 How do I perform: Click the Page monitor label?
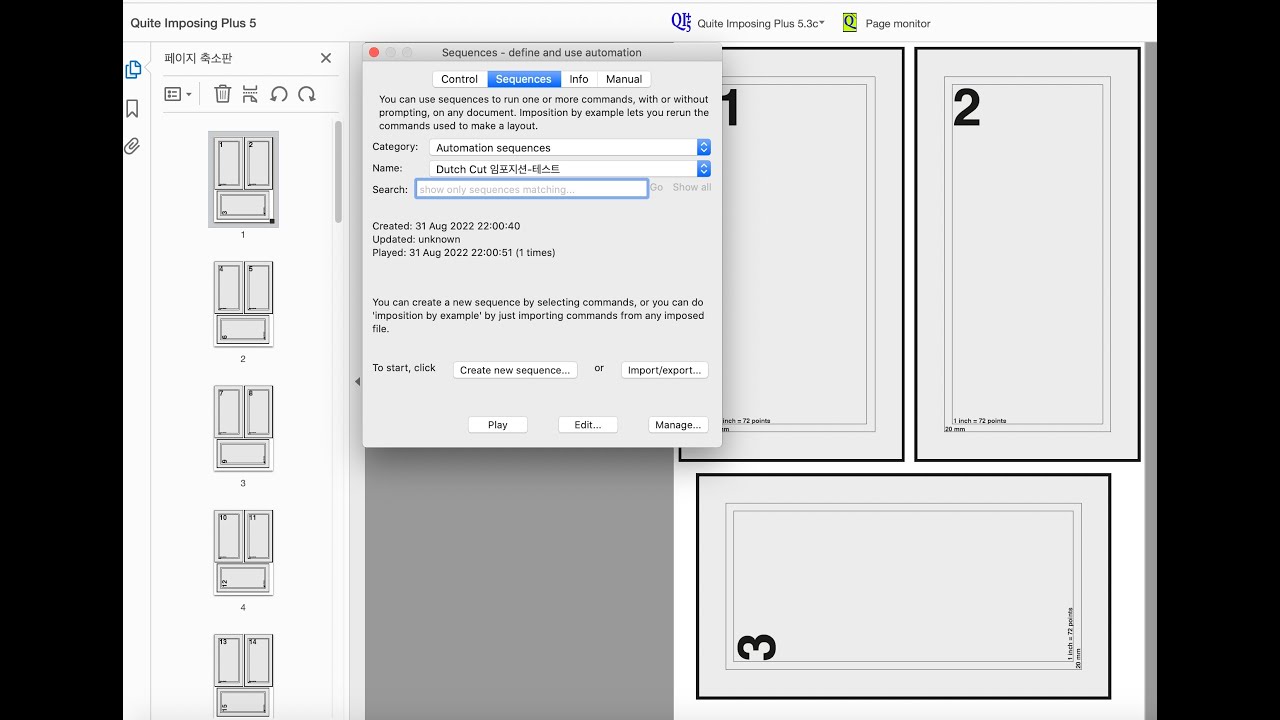898,24
